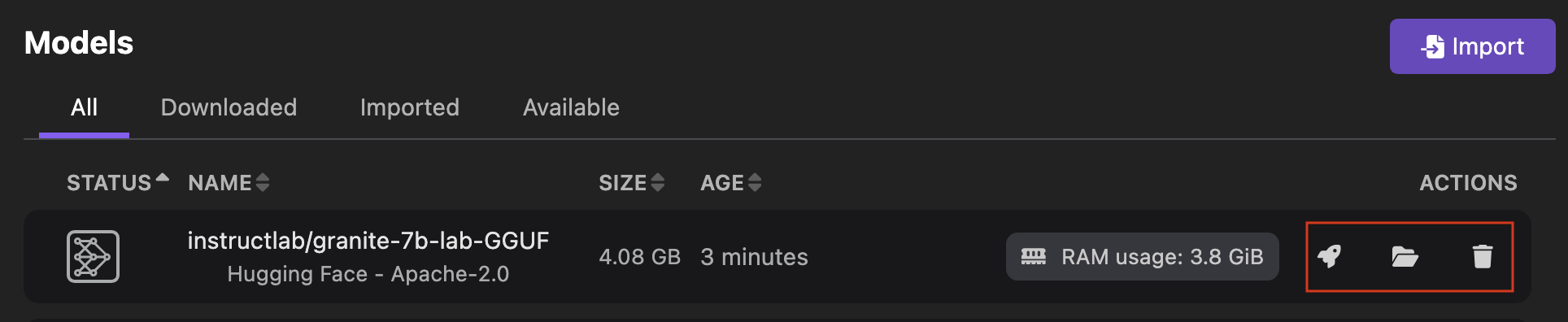Switch to the Downloaded tab

pyautogui.click(x=229, y=108)
